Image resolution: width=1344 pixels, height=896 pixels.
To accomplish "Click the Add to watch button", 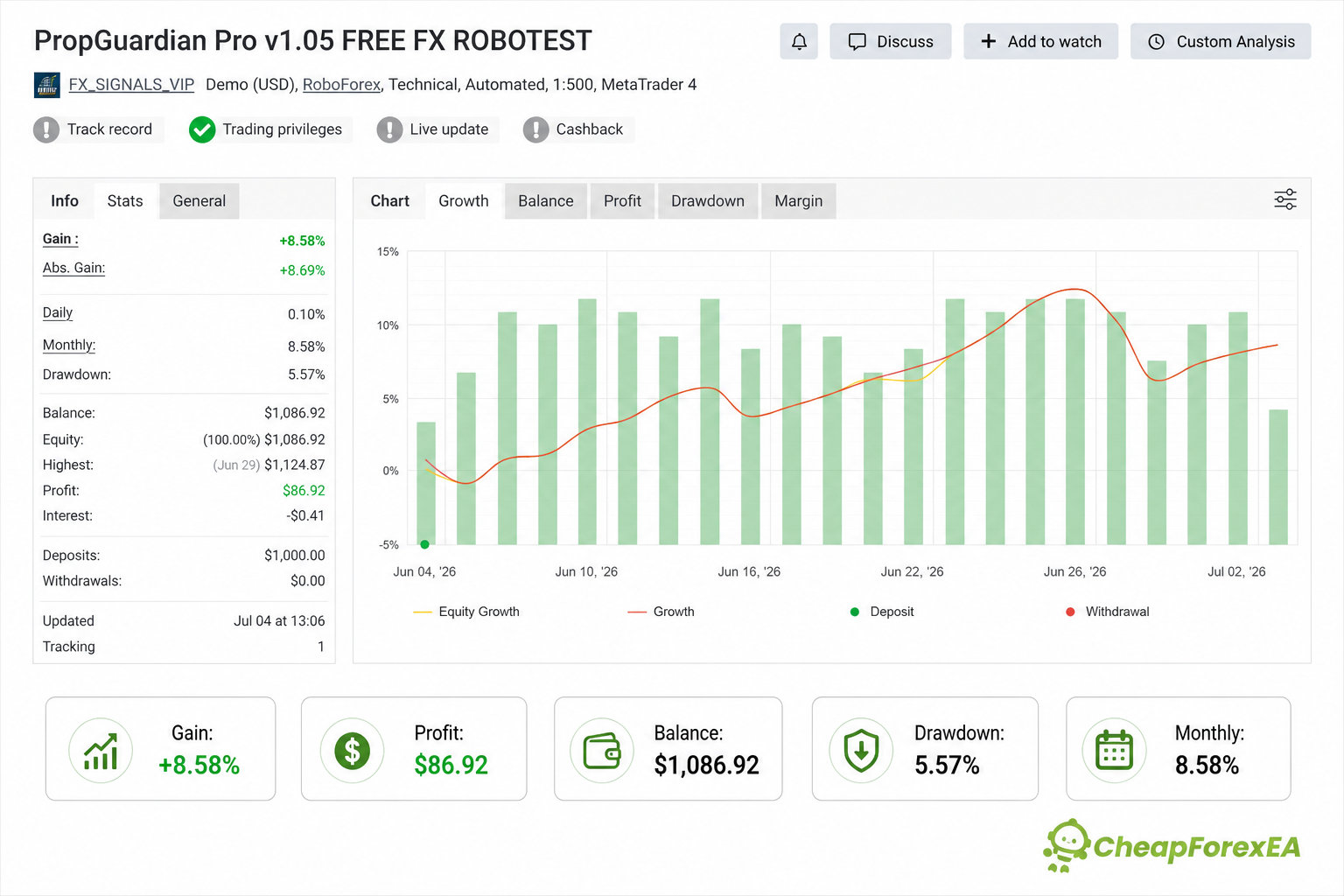I will [x=1041, y=41].
